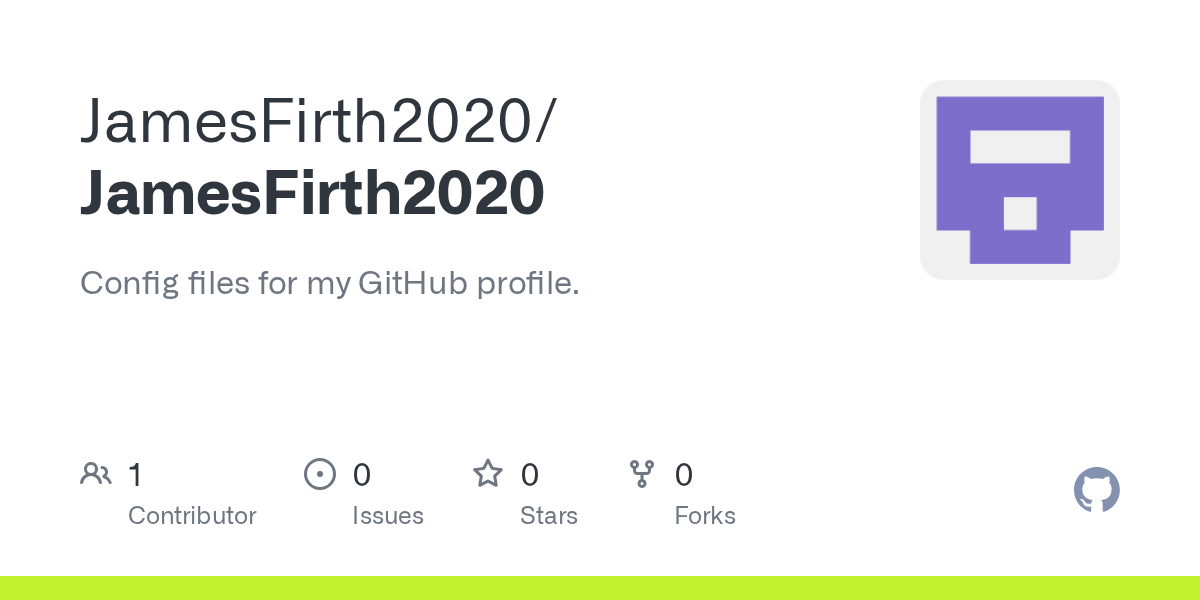The width and height of the screenshot is (1200, 600).
Task: Click the Forks branch icon
Action: (642, 474)
